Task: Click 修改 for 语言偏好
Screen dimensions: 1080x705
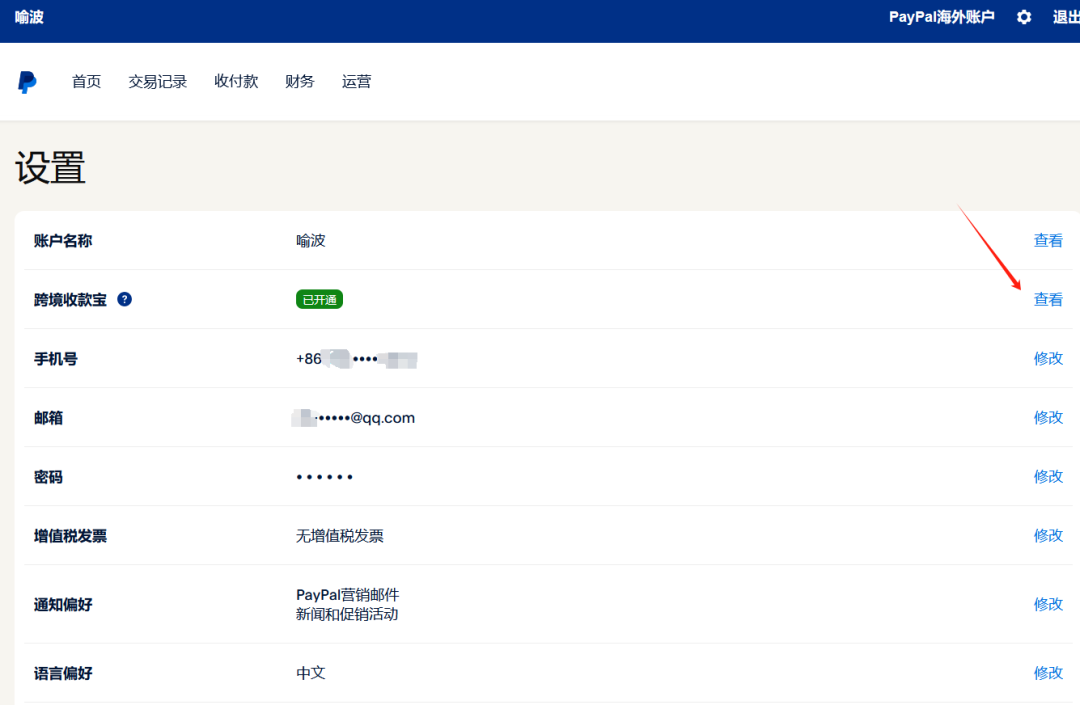Action: pyautogui.click(x=1048, y=673)
